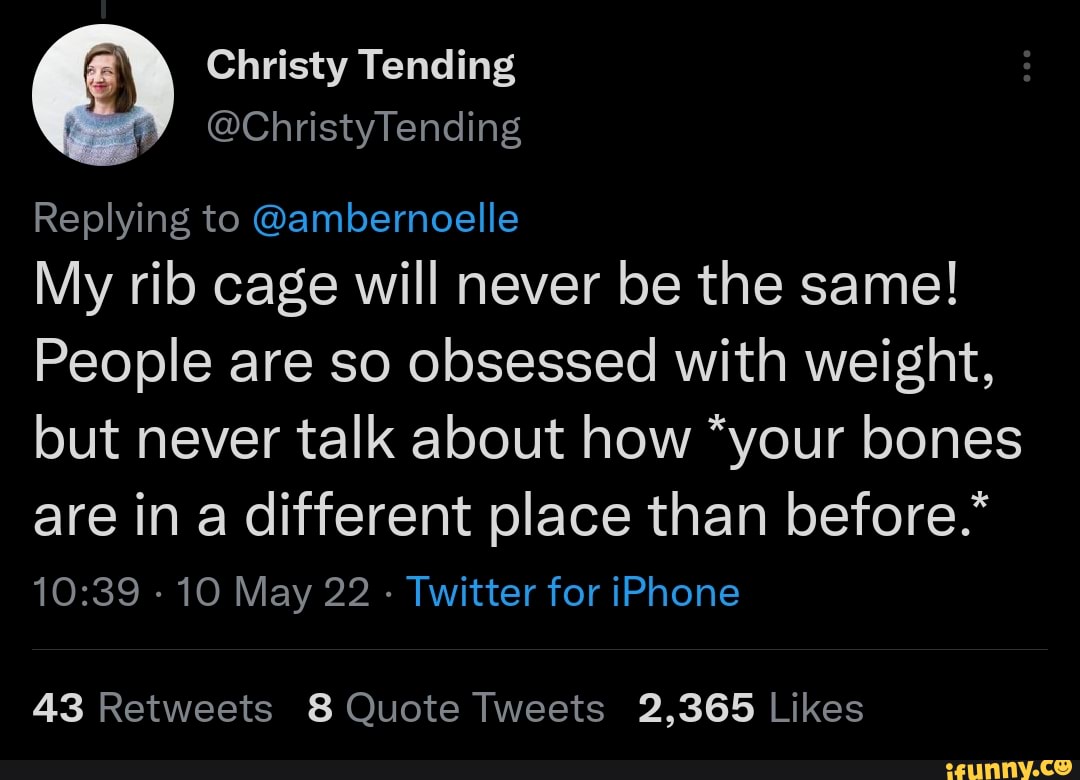Click the @ChristyTending handle
The image size is (1080, 780).
363,128
